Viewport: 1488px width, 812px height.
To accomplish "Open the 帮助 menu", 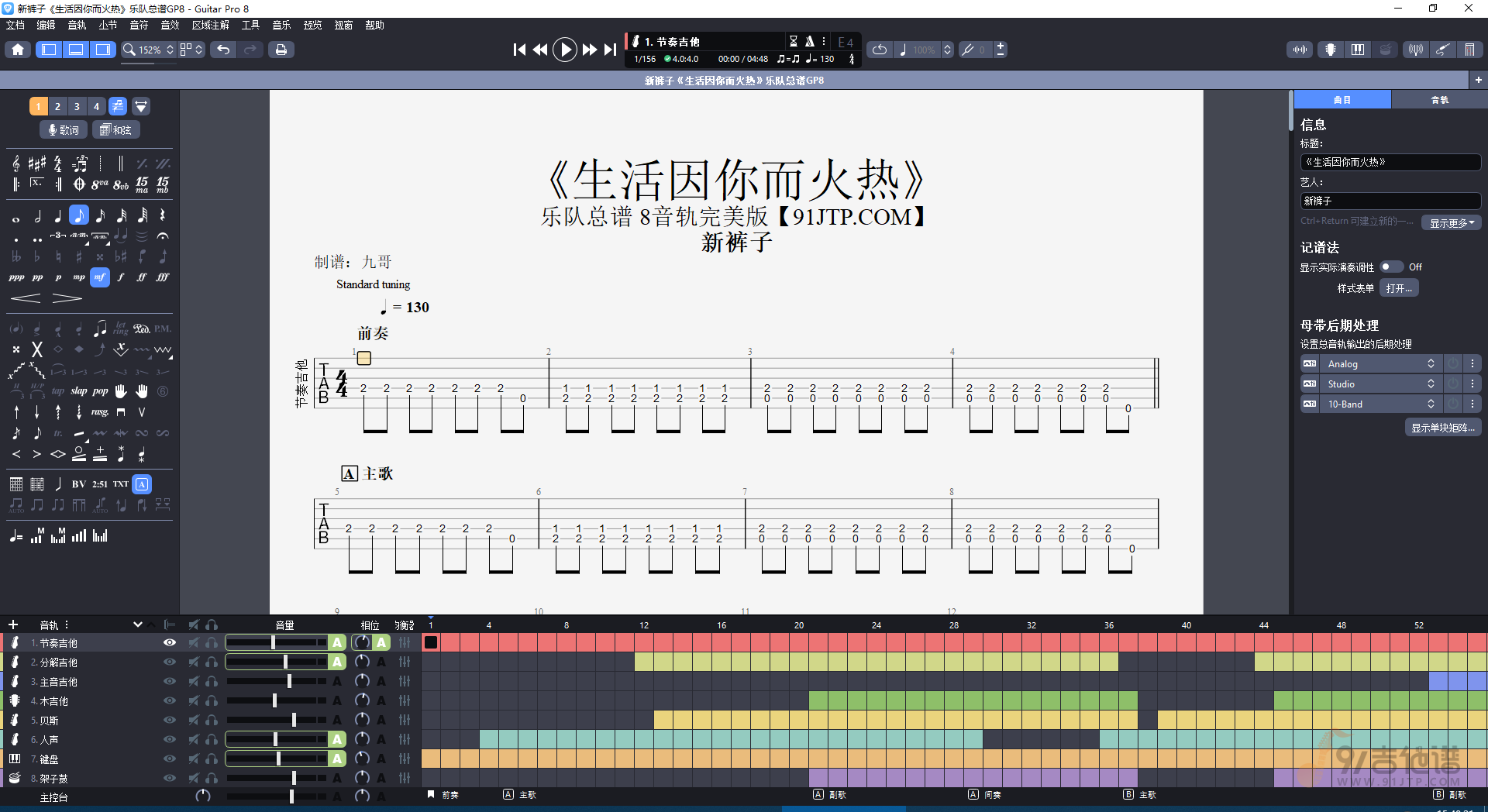I will tap(374, 25).
